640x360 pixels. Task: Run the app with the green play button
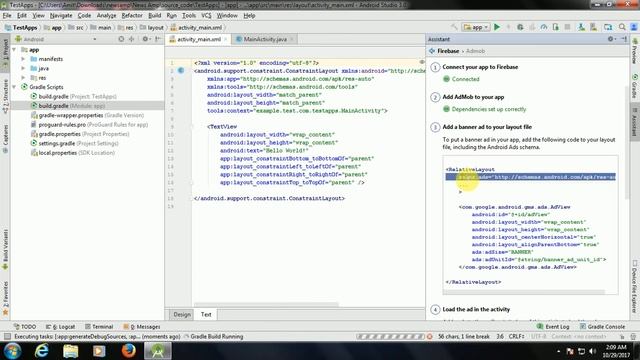pyautogui.click(x=497, y=27)
